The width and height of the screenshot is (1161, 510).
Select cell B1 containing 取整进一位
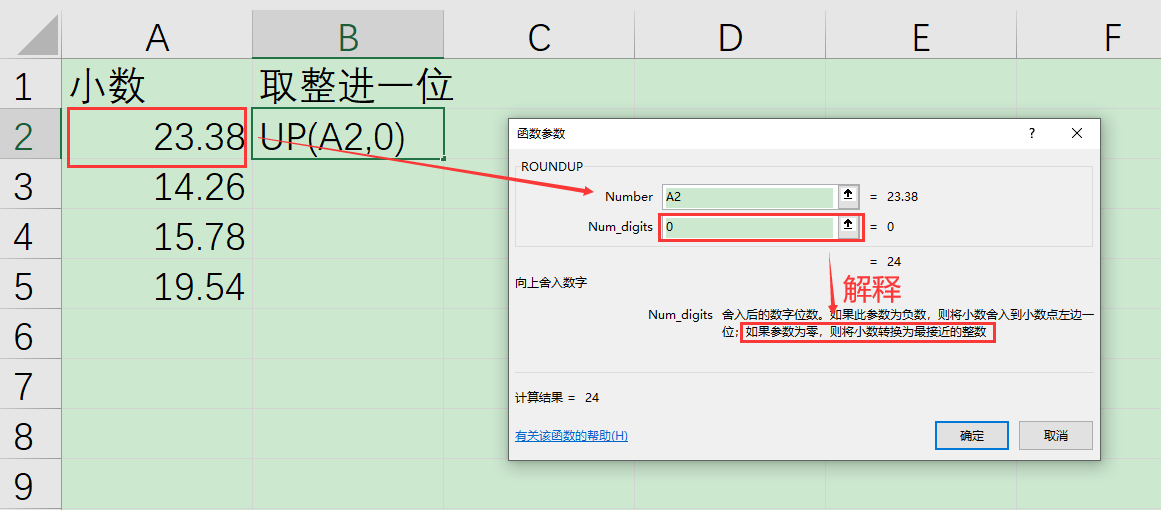(348, 84)
